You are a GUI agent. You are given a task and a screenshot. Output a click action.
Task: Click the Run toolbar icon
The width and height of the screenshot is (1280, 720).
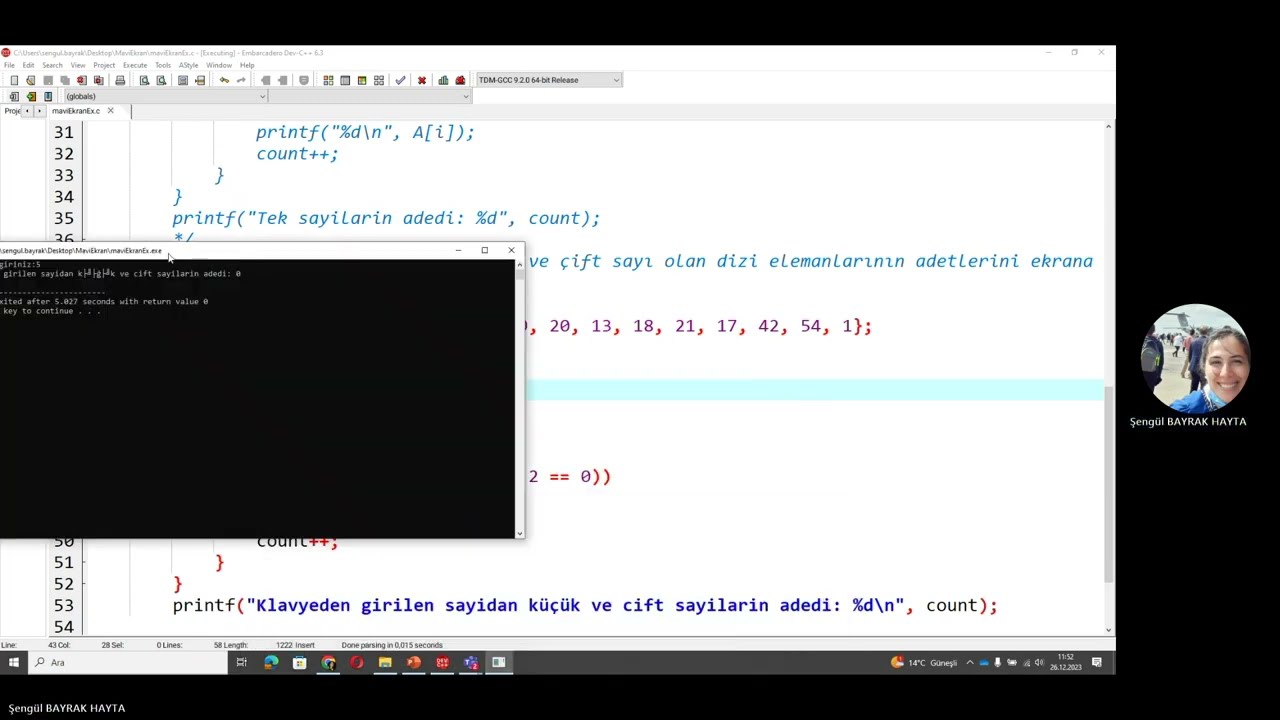point(345,80)
